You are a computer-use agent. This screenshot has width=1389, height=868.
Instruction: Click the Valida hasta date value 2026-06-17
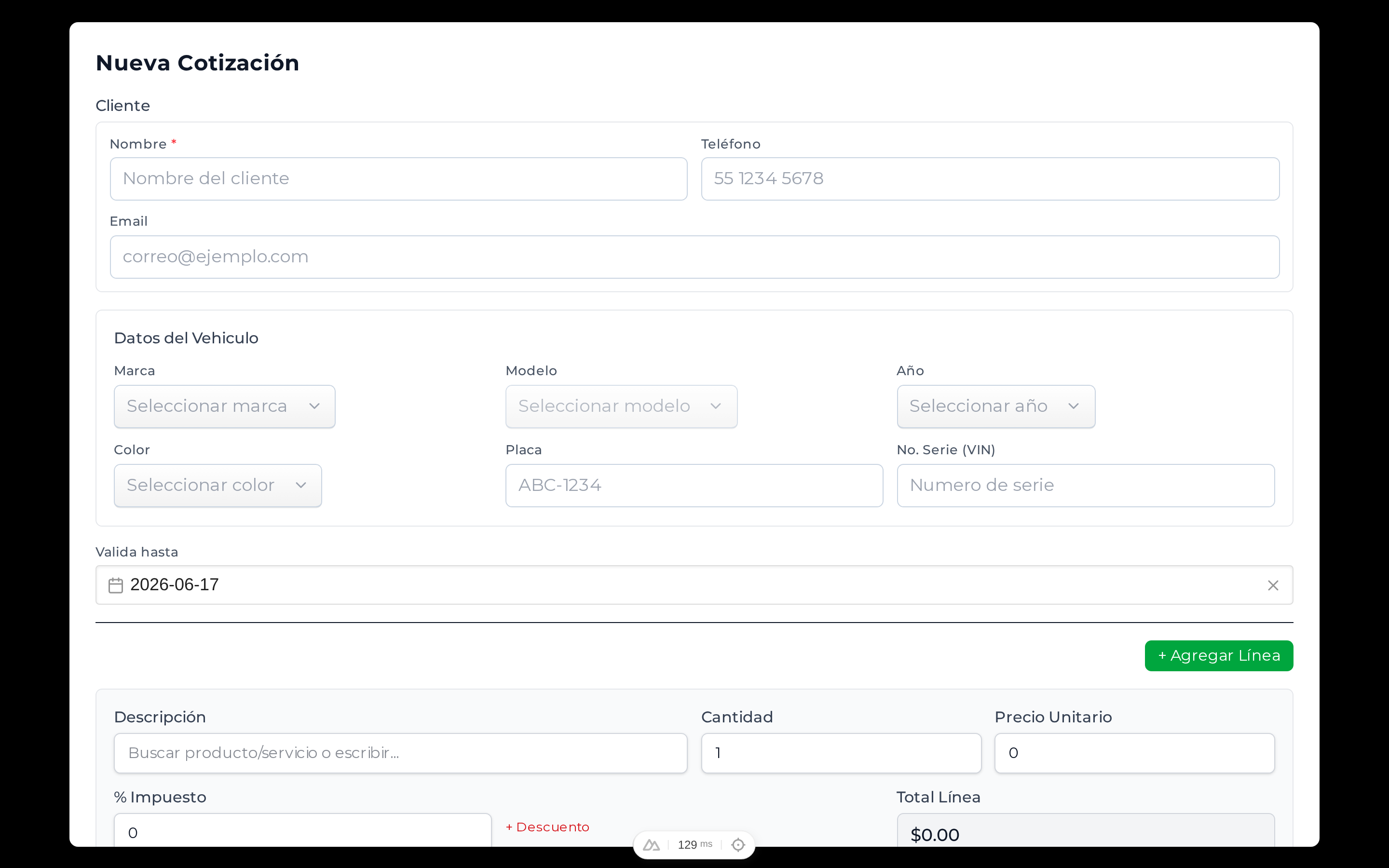[175, 584]
